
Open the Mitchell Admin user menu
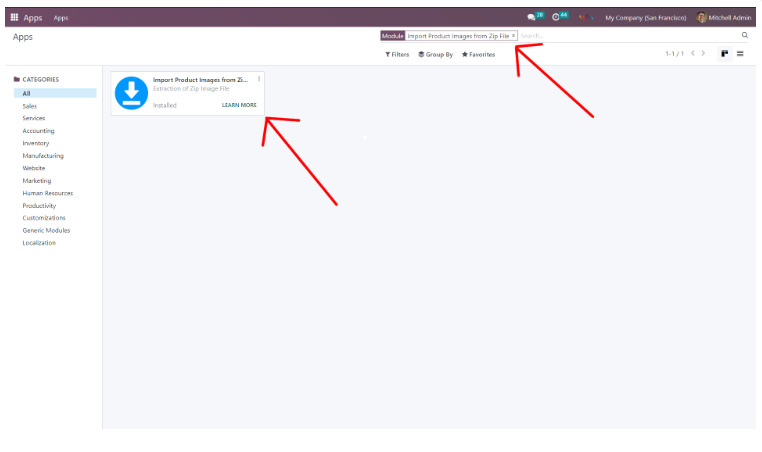click(x=723, y=17)
